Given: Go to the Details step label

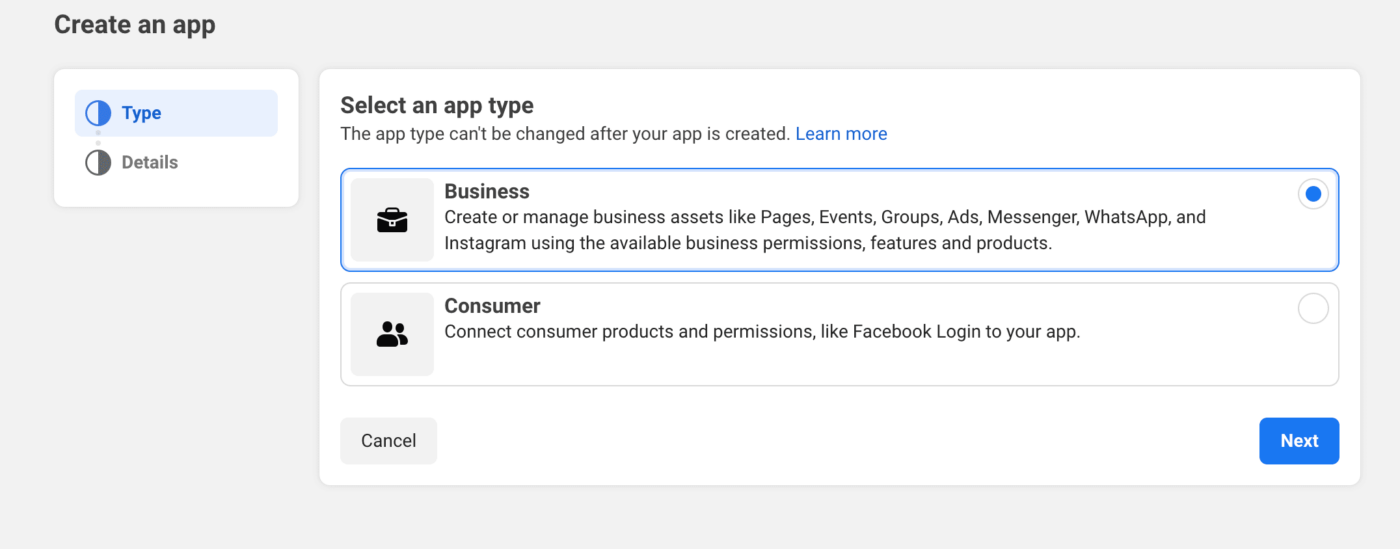Looking at the screenshot, I should [x=150, y=162].
